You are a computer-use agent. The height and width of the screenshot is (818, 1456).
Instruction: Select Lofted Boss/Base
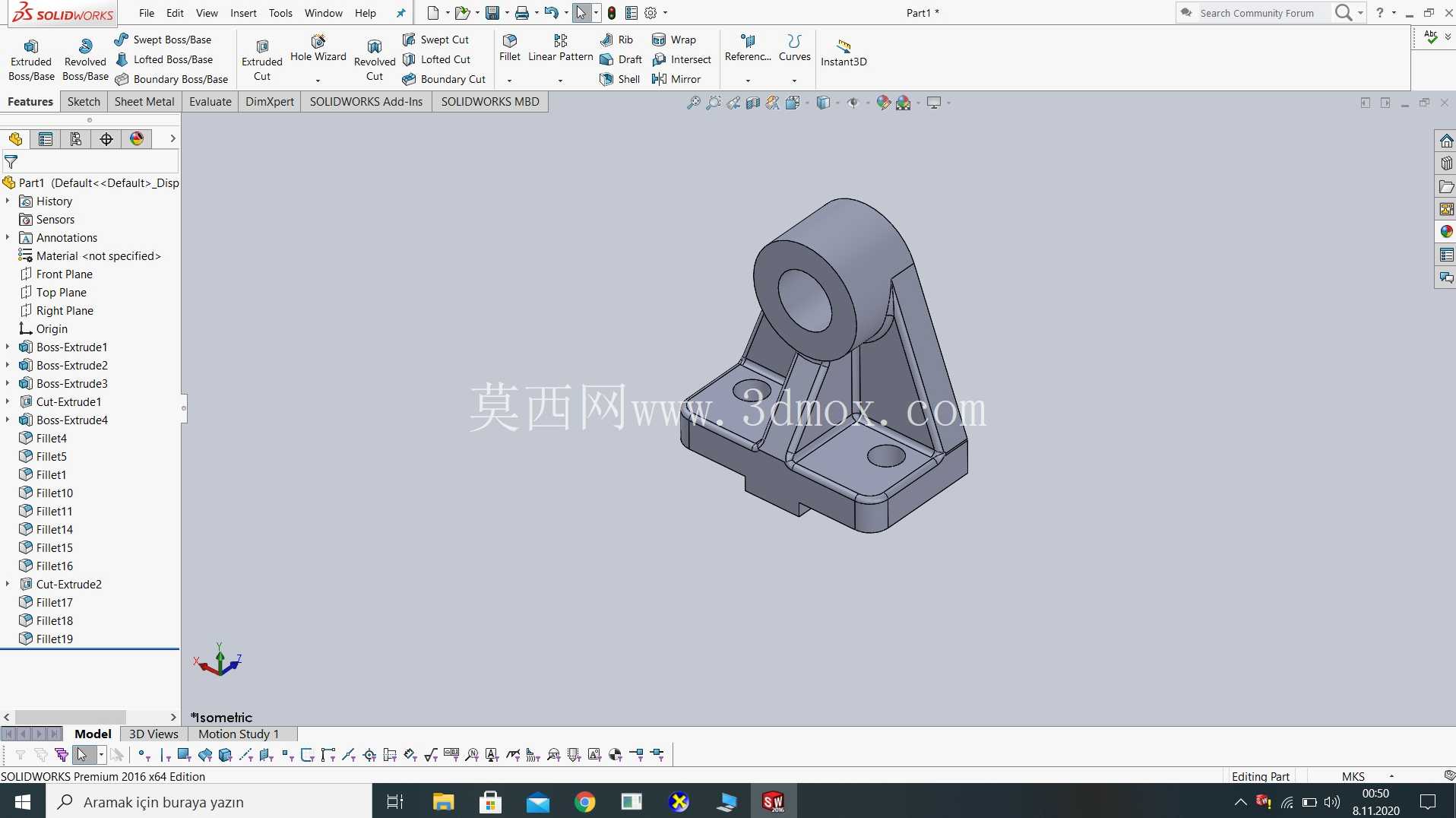coord(163,59)
